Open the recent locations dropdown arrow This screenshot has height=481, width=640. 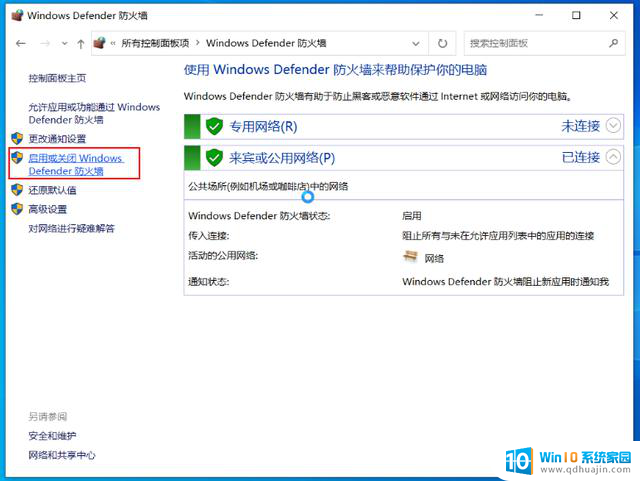click(x=64, y=43)
